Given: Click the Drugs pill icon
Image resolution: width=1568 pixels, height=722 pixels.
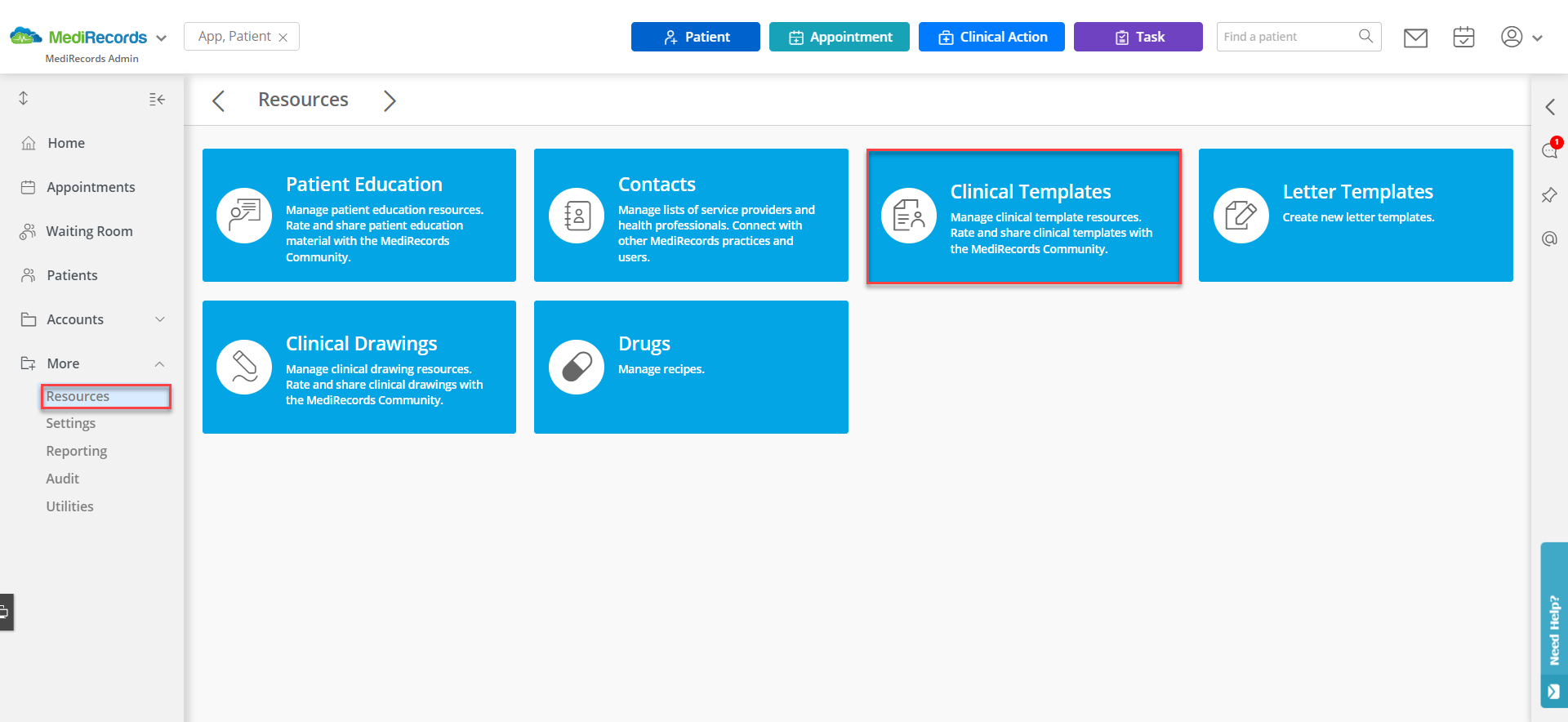Looking at the screenshot, I should [577, 368].
